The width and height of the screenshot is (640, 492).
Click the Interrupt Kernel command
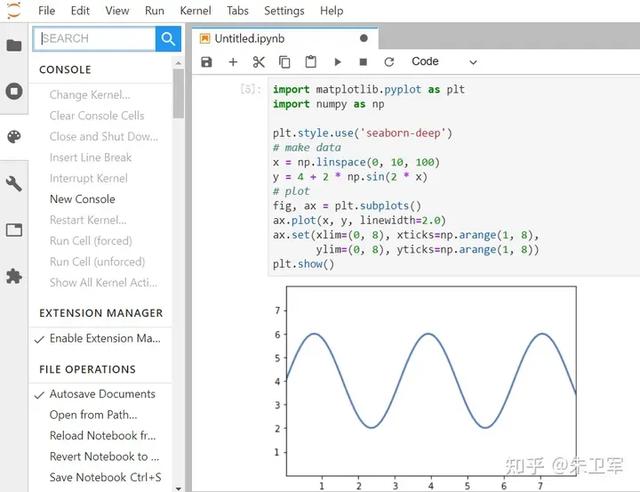[101, 178]
